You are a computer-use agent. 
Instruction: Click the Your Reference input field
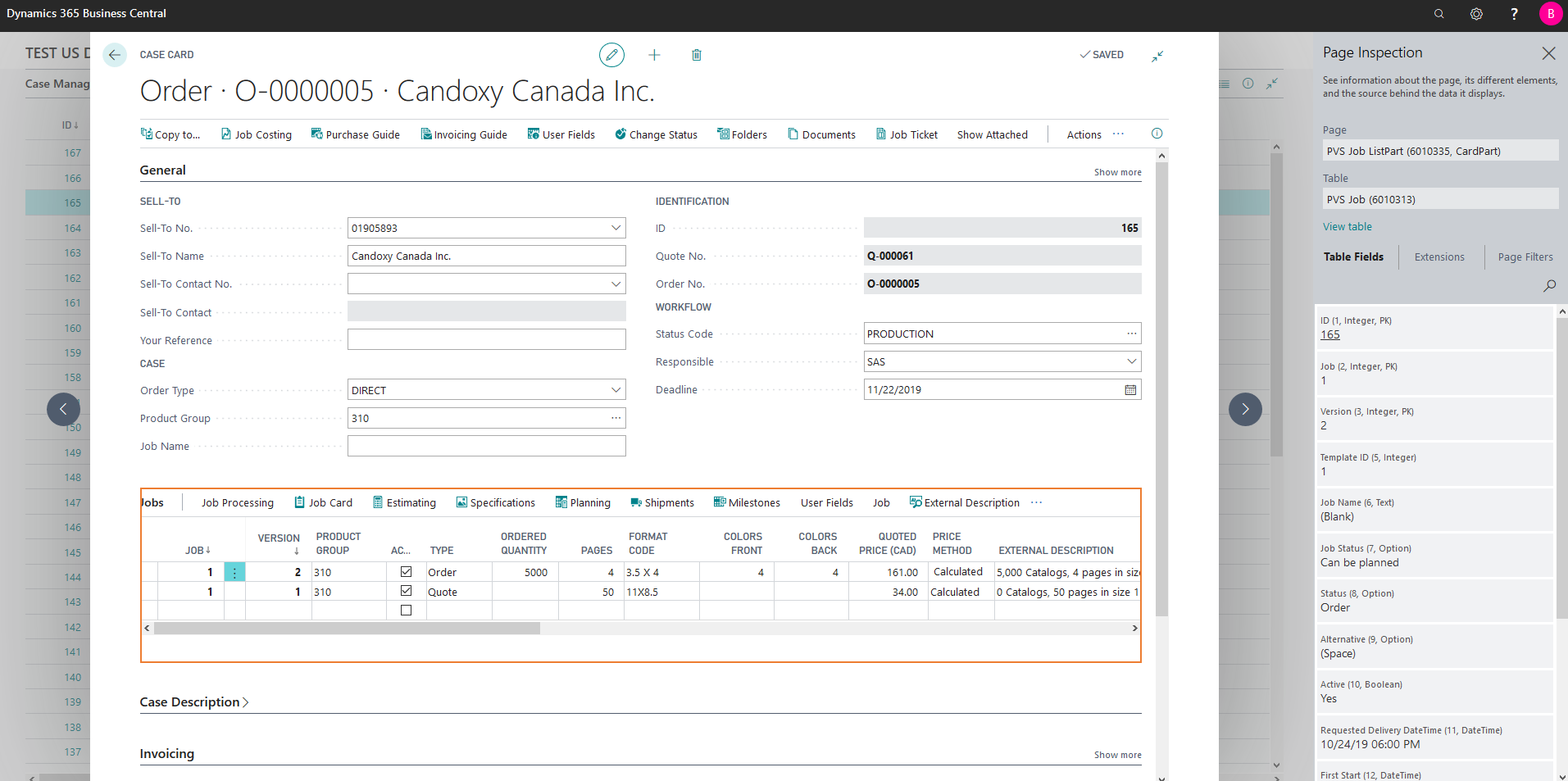pos(486,339)
